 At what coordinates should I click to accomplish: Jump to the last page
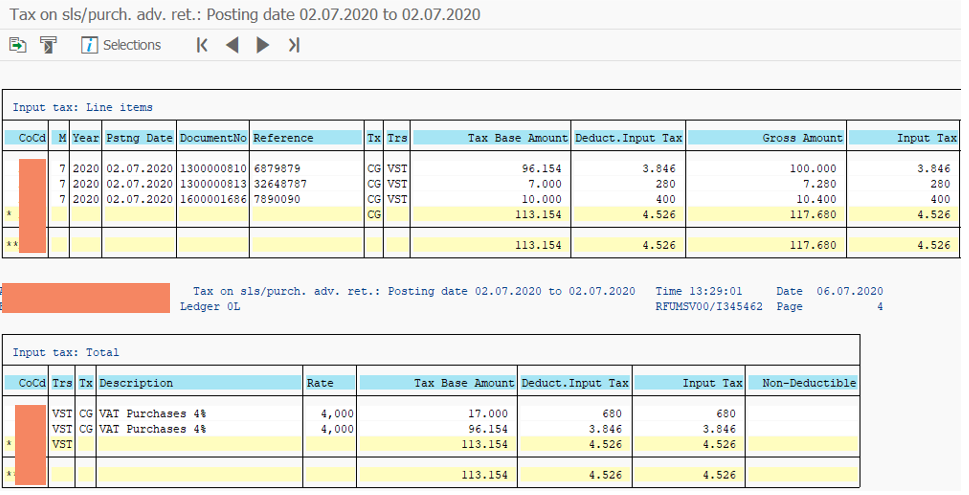tap(294, 45)
